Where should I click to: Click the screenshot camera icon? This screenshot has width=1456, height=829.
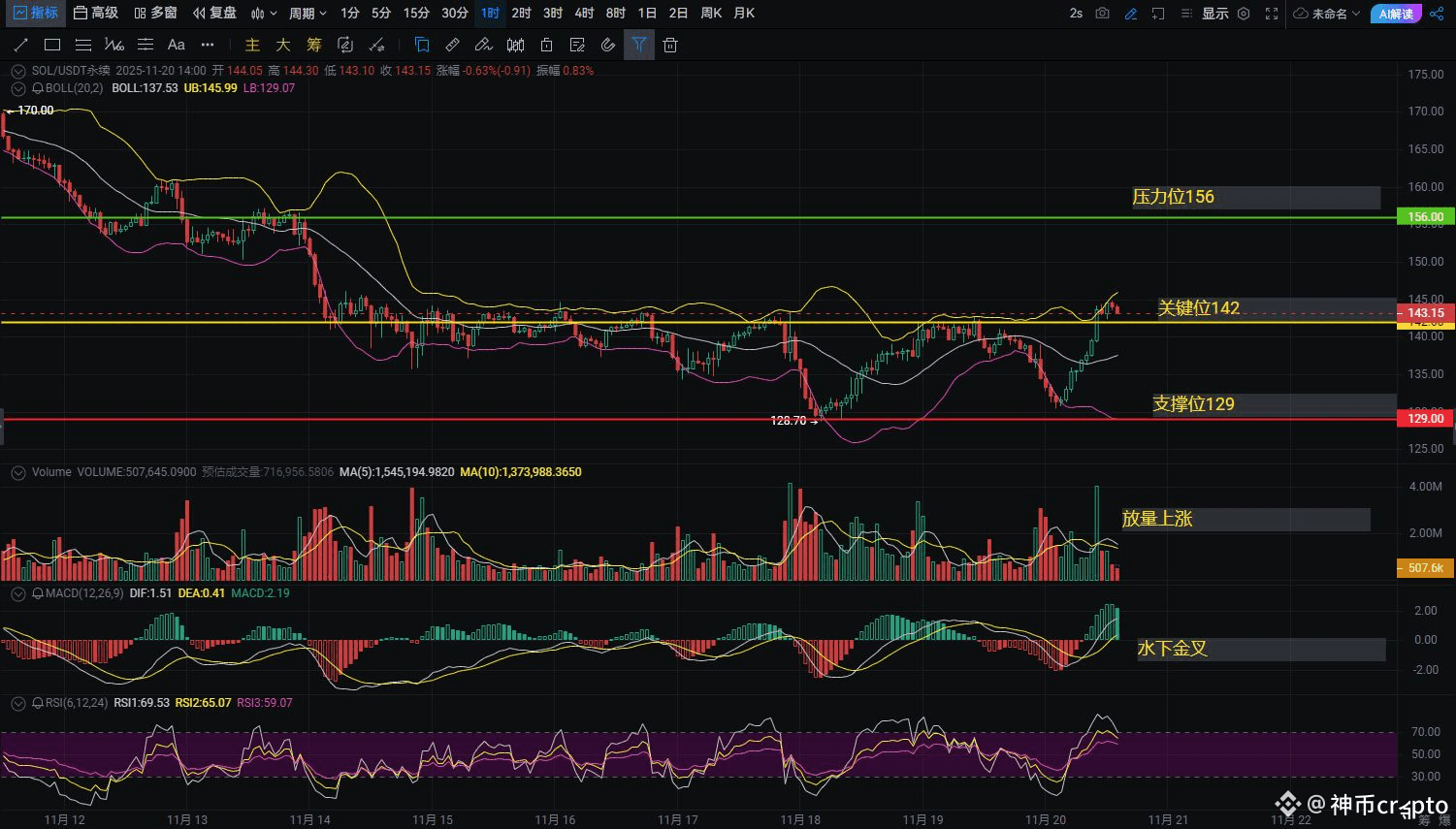(1103, 14)
